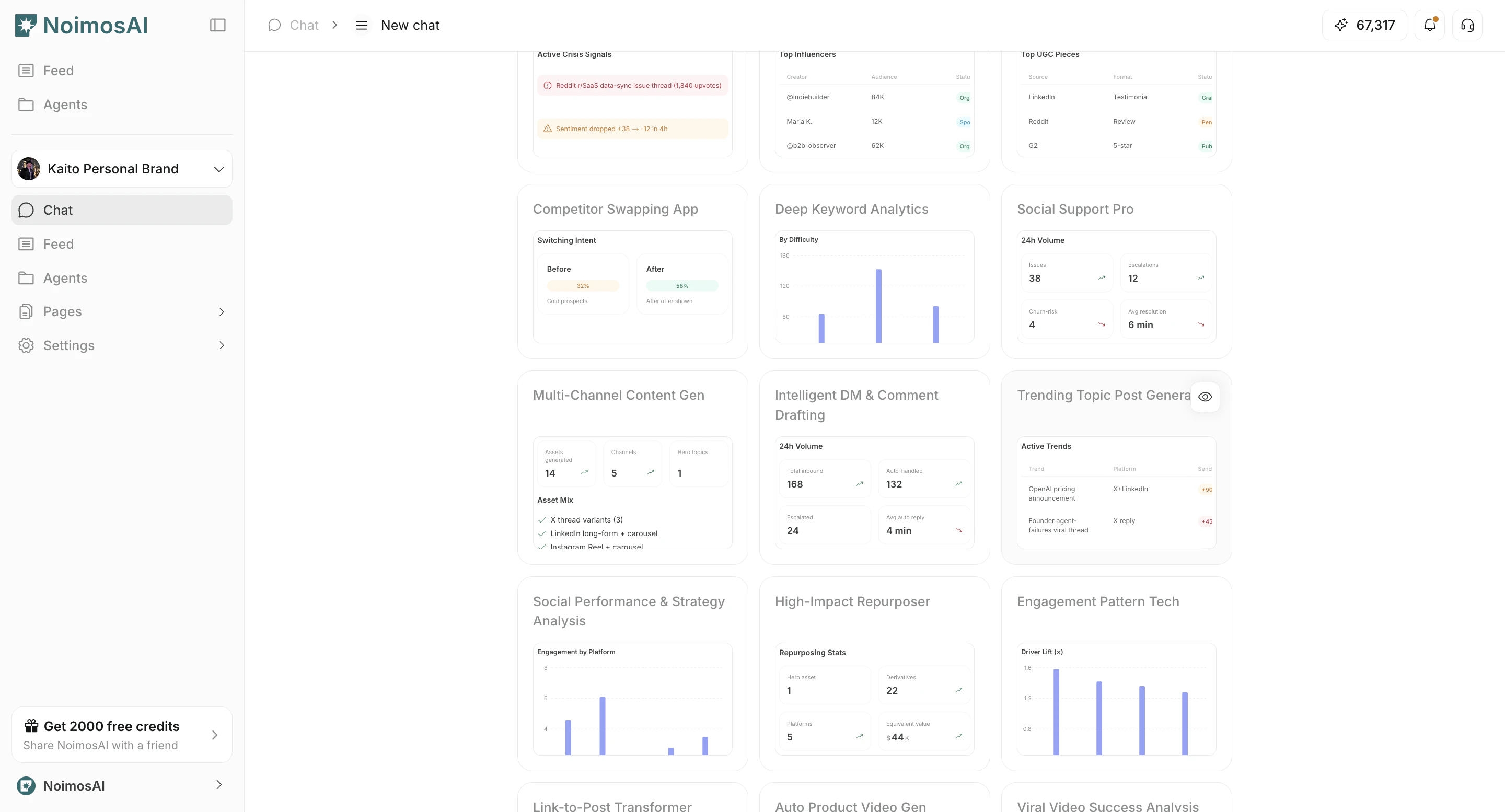Click the gift icon for free credits
The image size is (1505, 812).
pos(31,726)
